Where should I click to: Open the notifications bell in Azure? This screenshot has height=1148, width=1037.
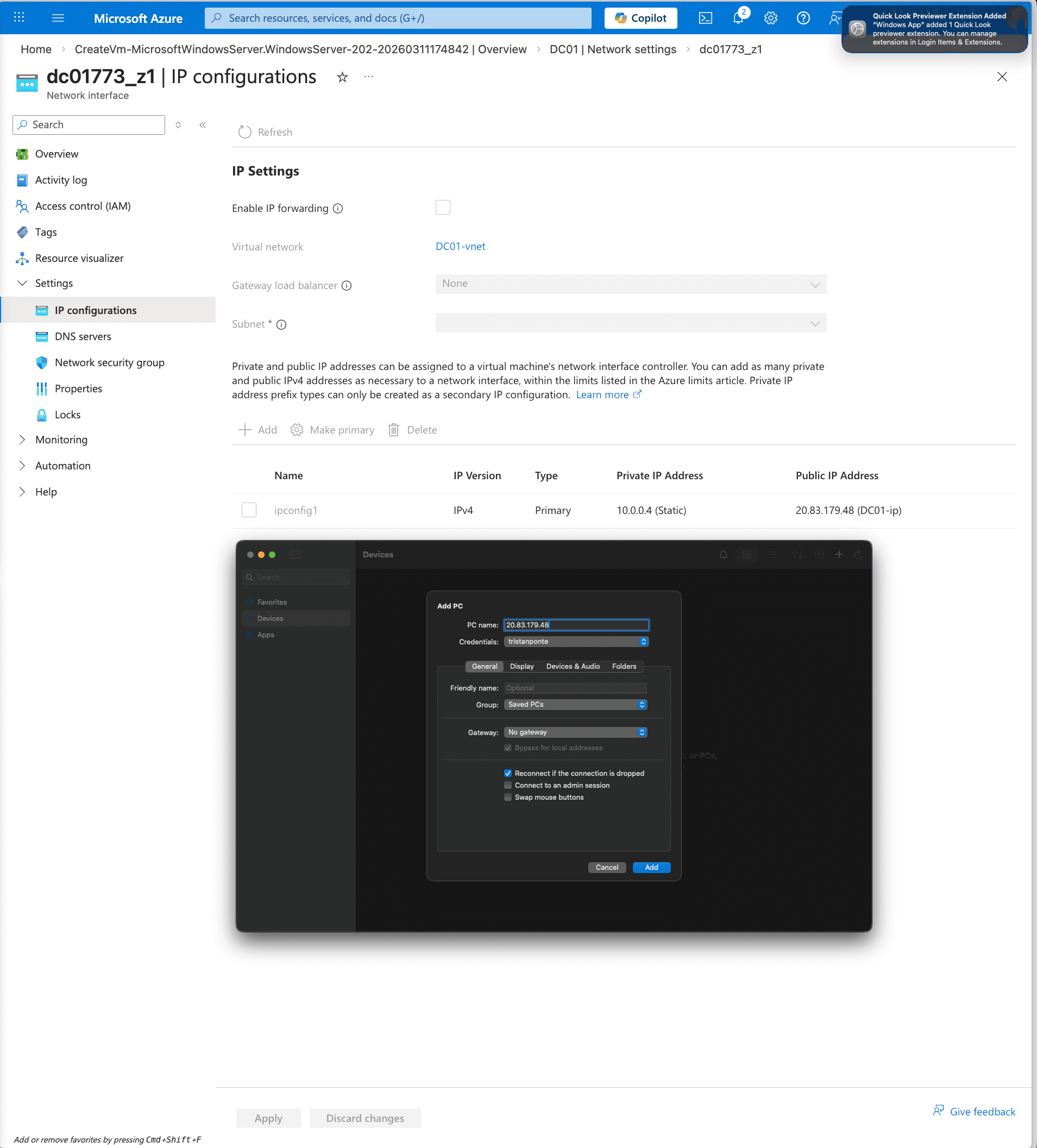[x=738, y=17]
